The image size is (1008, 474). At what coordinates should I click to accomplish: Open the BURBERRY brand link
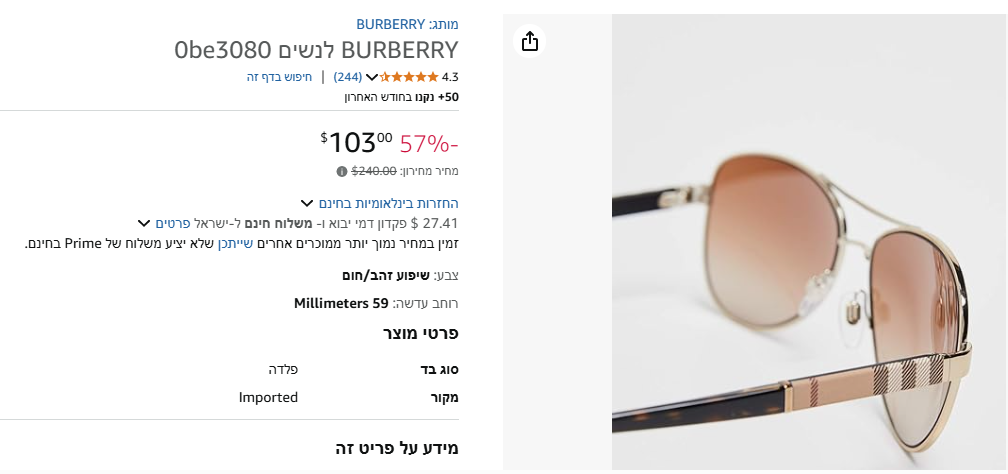click(391, 24)
